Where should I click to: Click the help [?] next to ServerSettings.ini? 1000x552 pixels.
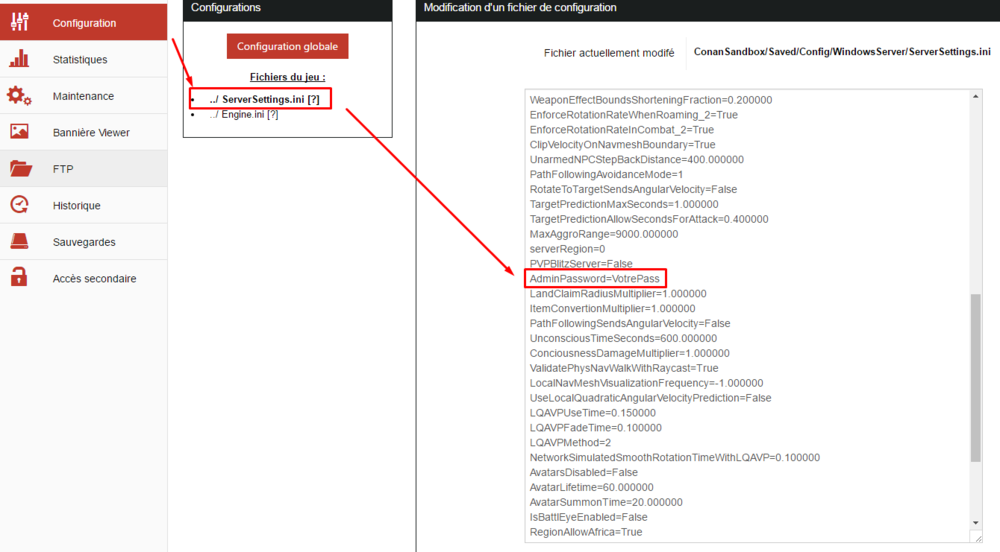[314, 99]
